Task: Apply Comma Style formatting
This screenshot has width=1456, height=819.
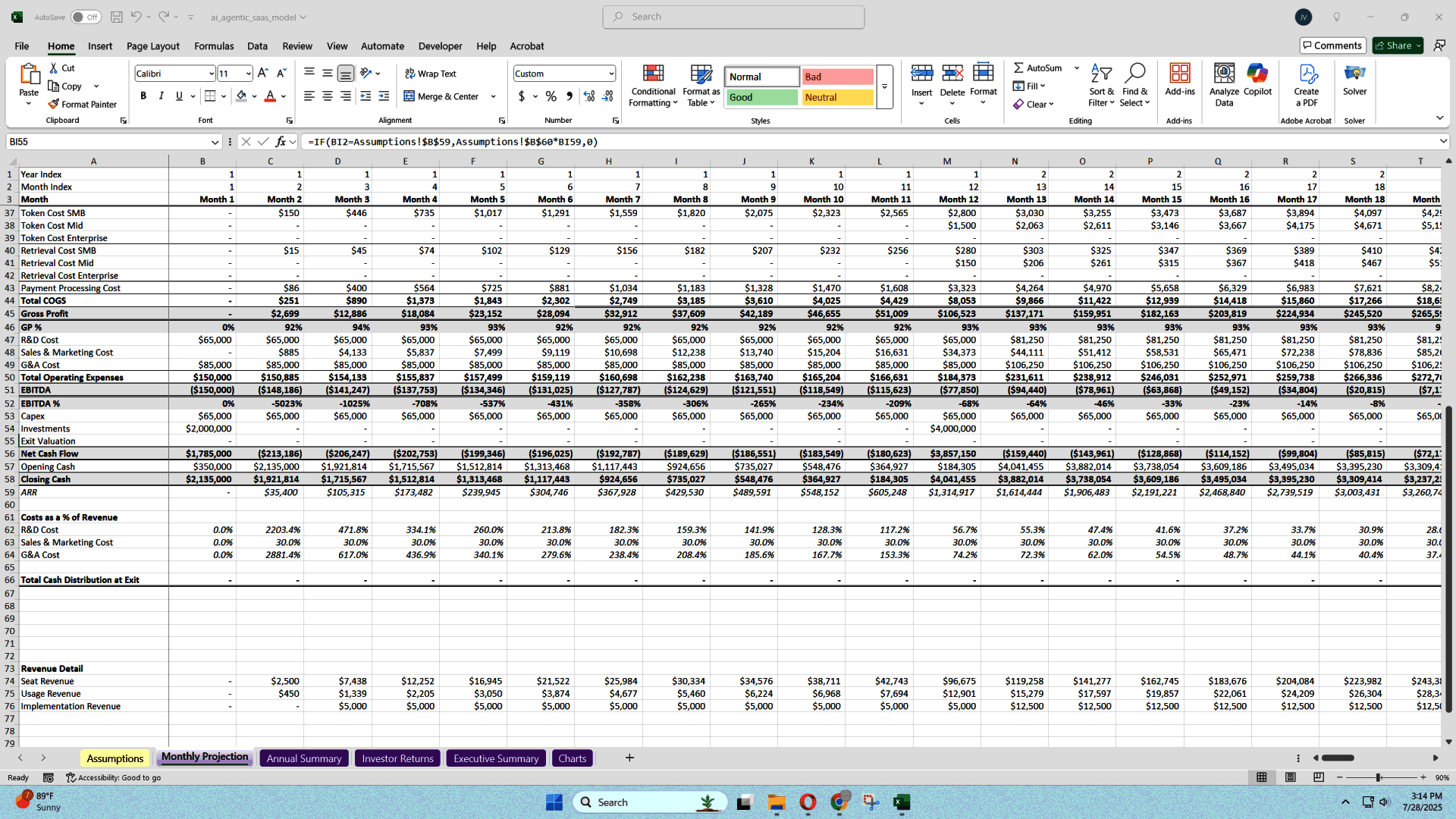Action: [x=569, y=96]
